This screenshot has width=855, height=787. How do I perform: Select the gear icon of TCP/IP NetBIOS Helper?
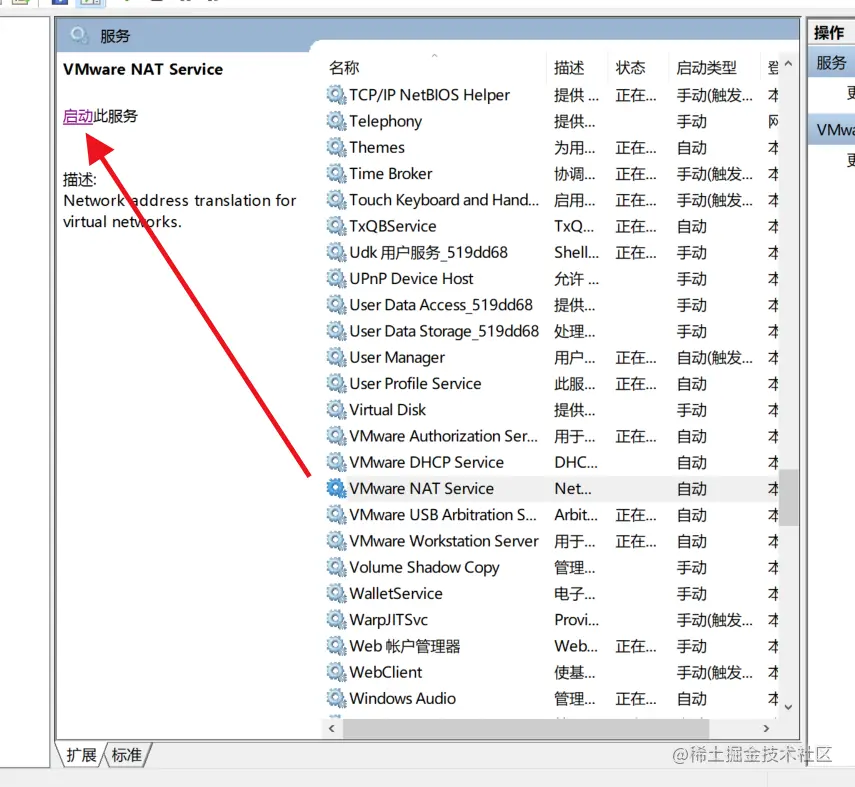(x=336, y=95)
